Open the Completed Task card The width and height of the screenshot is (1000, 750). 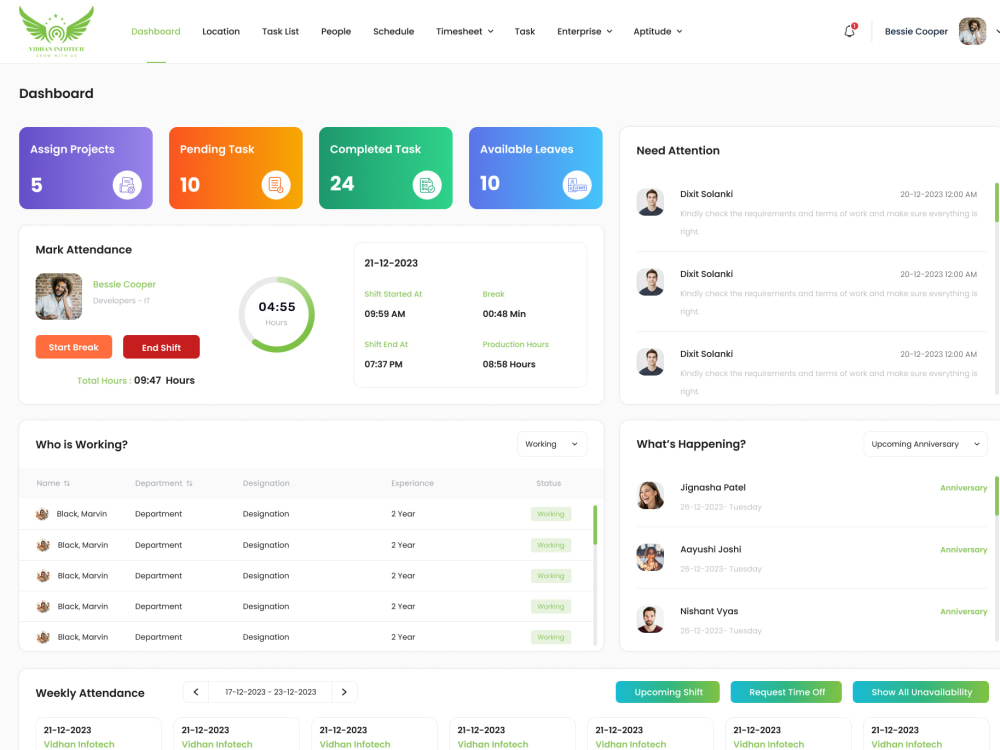(386, 168)
